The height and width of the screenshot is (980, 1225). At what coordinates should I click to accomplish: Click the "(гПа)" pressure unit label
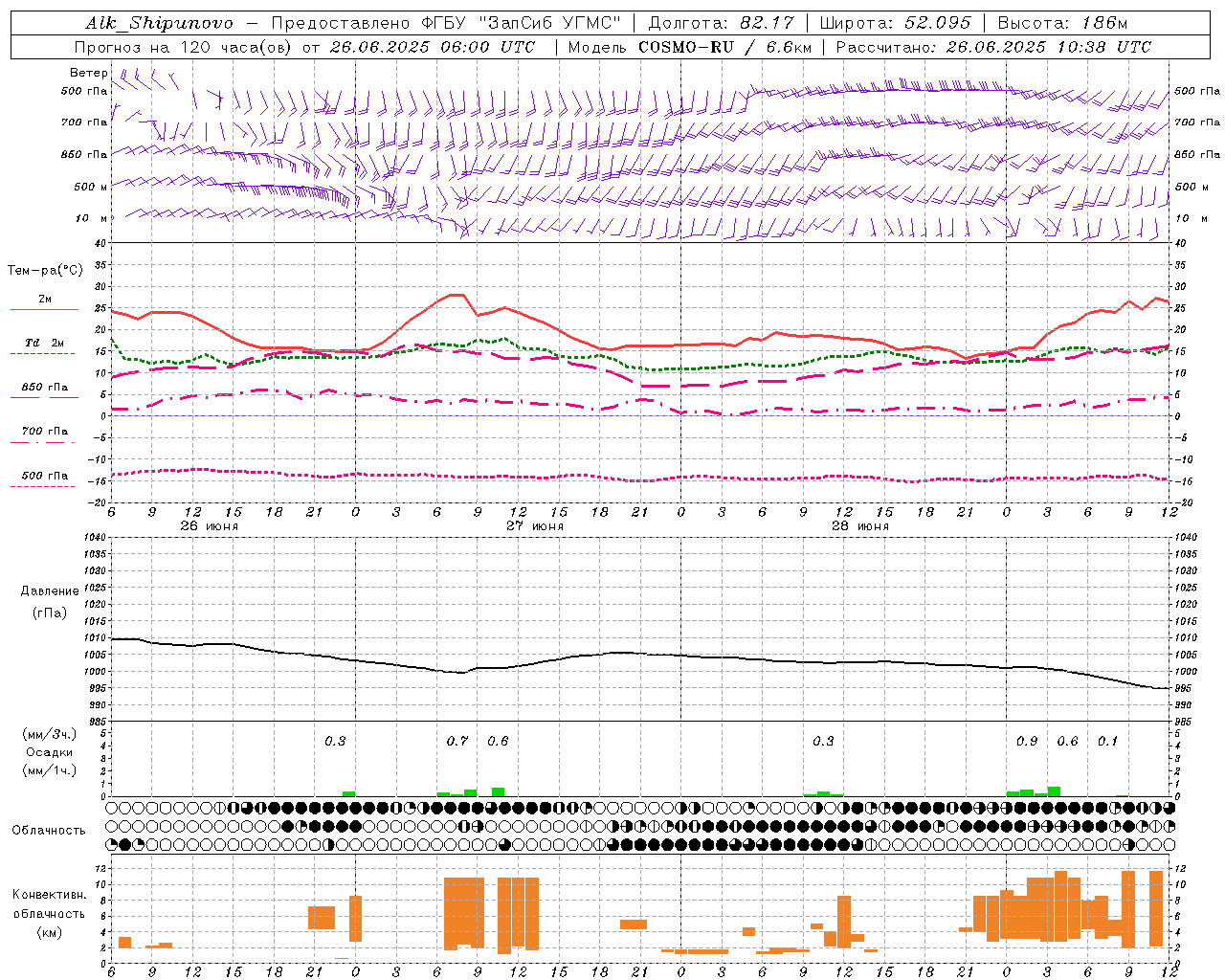tap(50, 613)
